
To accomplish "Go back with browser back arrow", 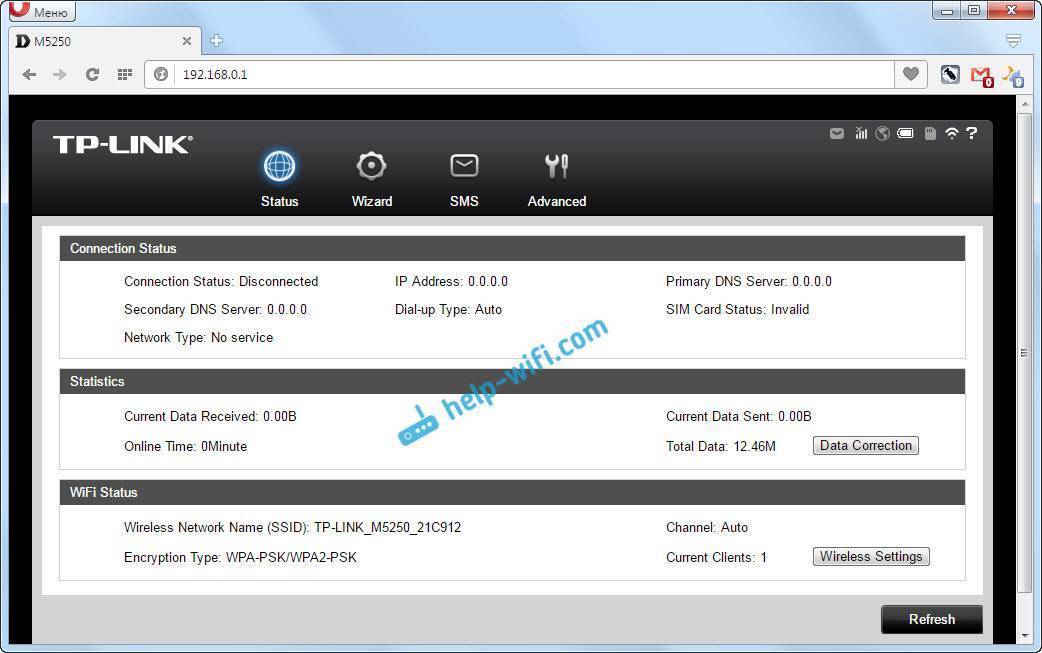I will tap(29, 74).
